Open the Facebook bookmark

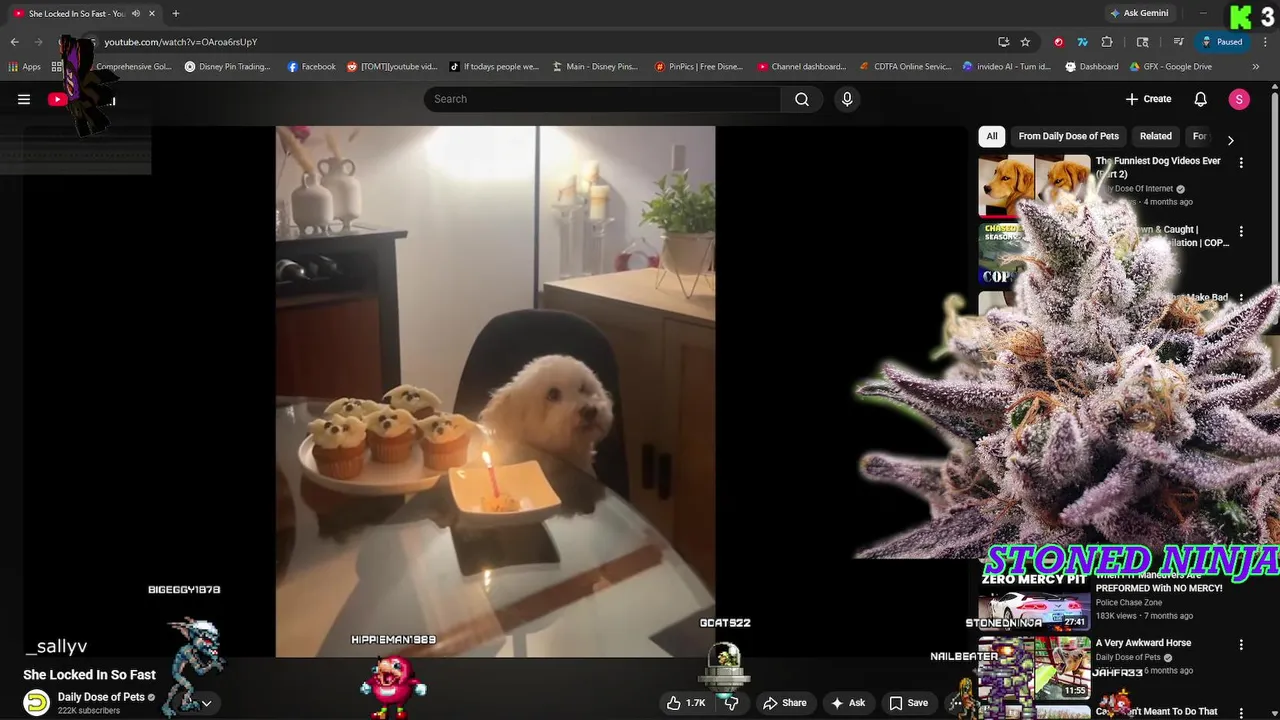tap(311, 67)
